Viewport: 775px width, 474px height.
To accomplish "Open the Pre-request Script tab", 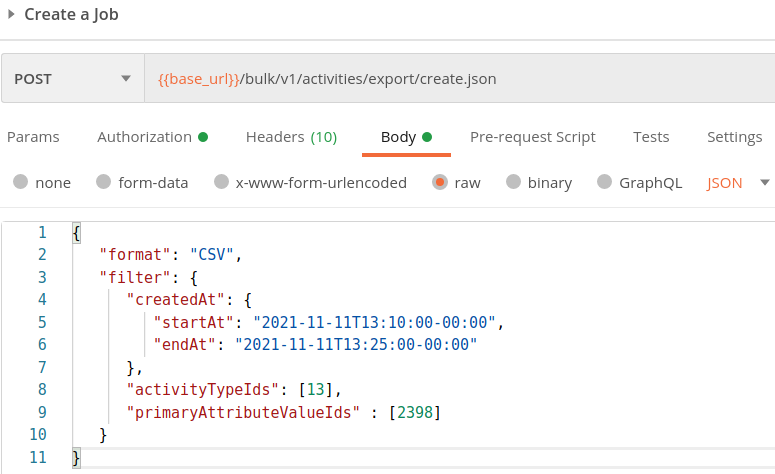I will point(532,137).
